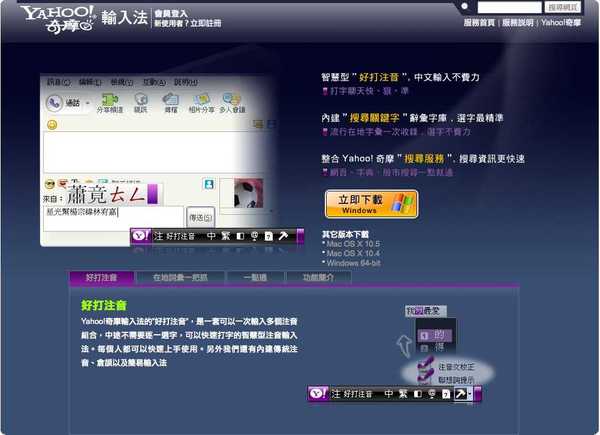Click the 立即下載 Windows download button

371,204
